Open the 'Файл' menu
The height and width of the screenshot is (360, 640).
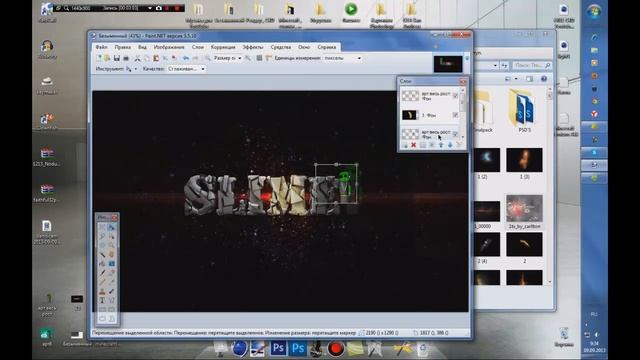[x=102, y=47]
